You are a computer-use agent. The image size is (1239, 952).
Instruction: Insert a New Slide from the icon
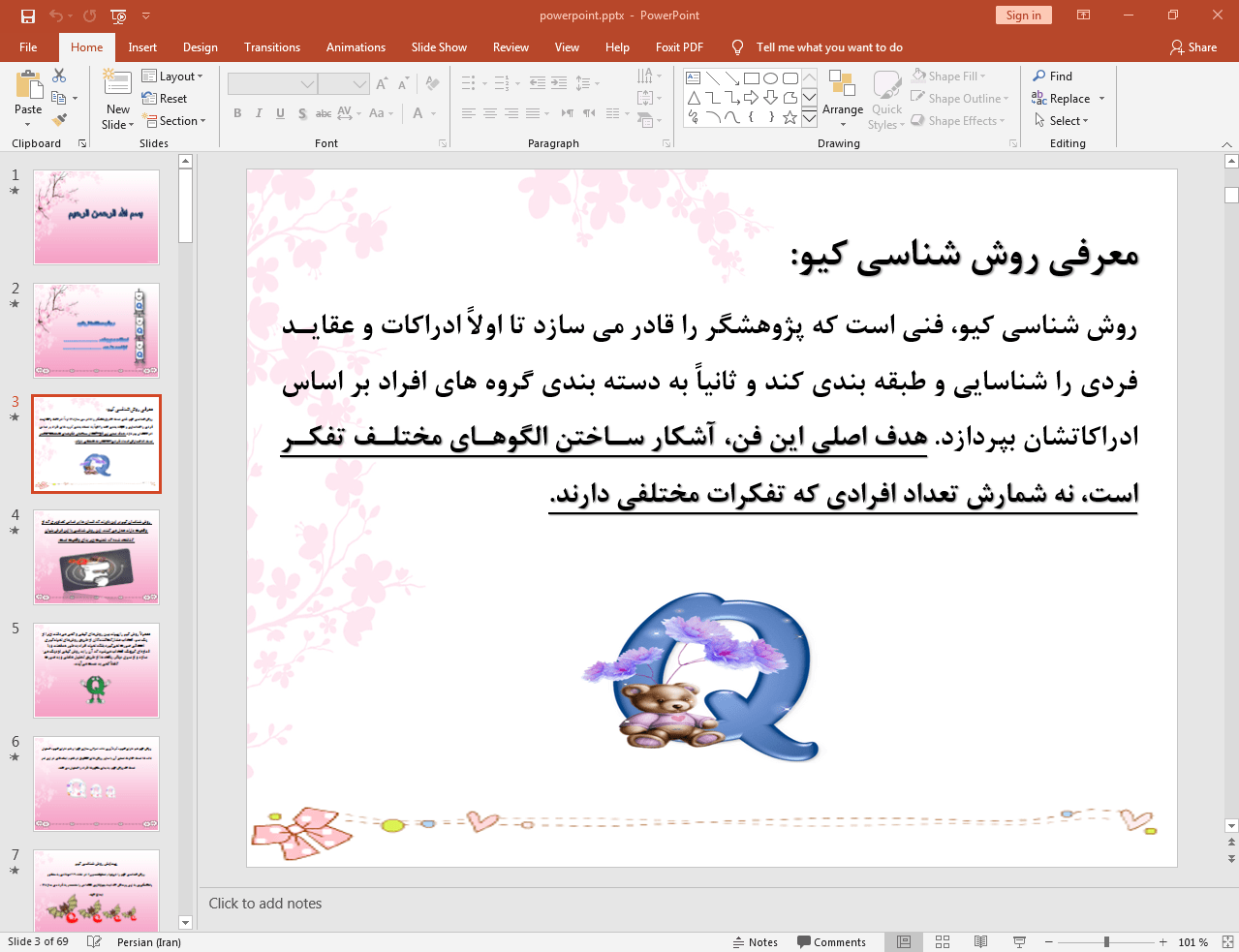click(x=118, y=83)
